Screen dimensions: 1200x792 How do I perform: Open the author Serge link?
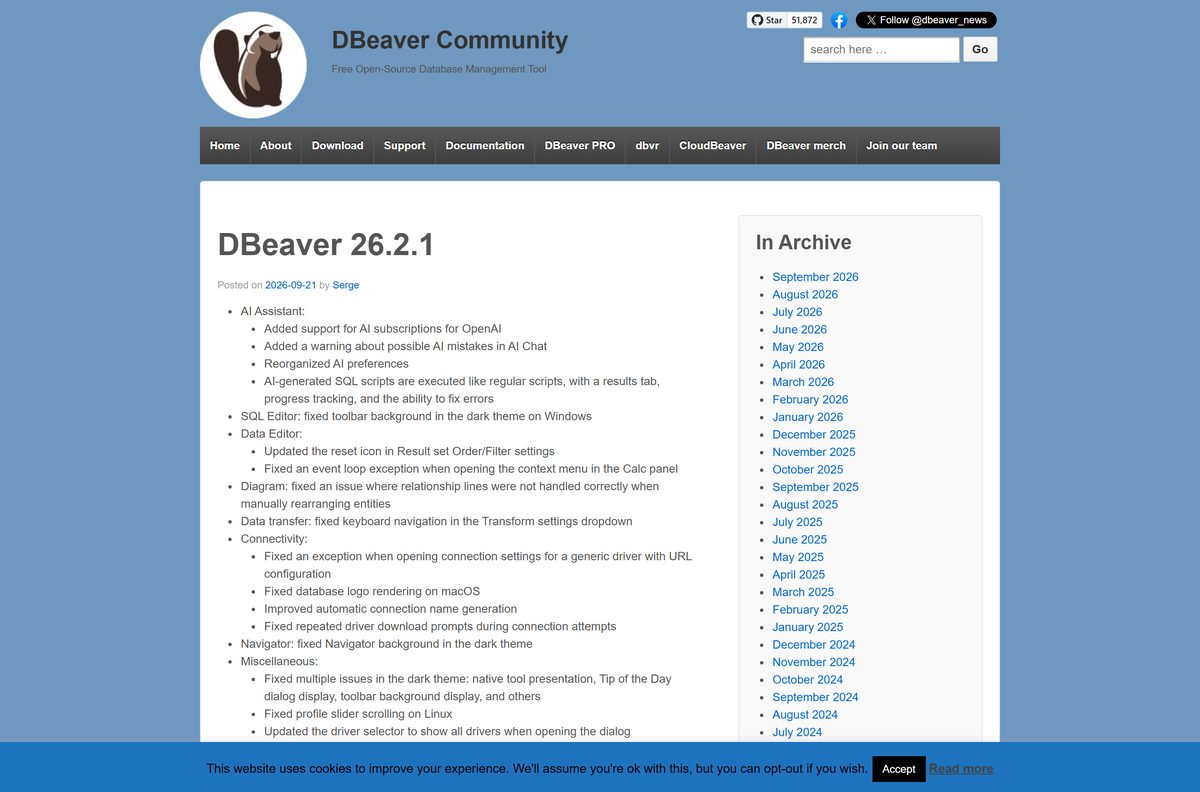346,285
